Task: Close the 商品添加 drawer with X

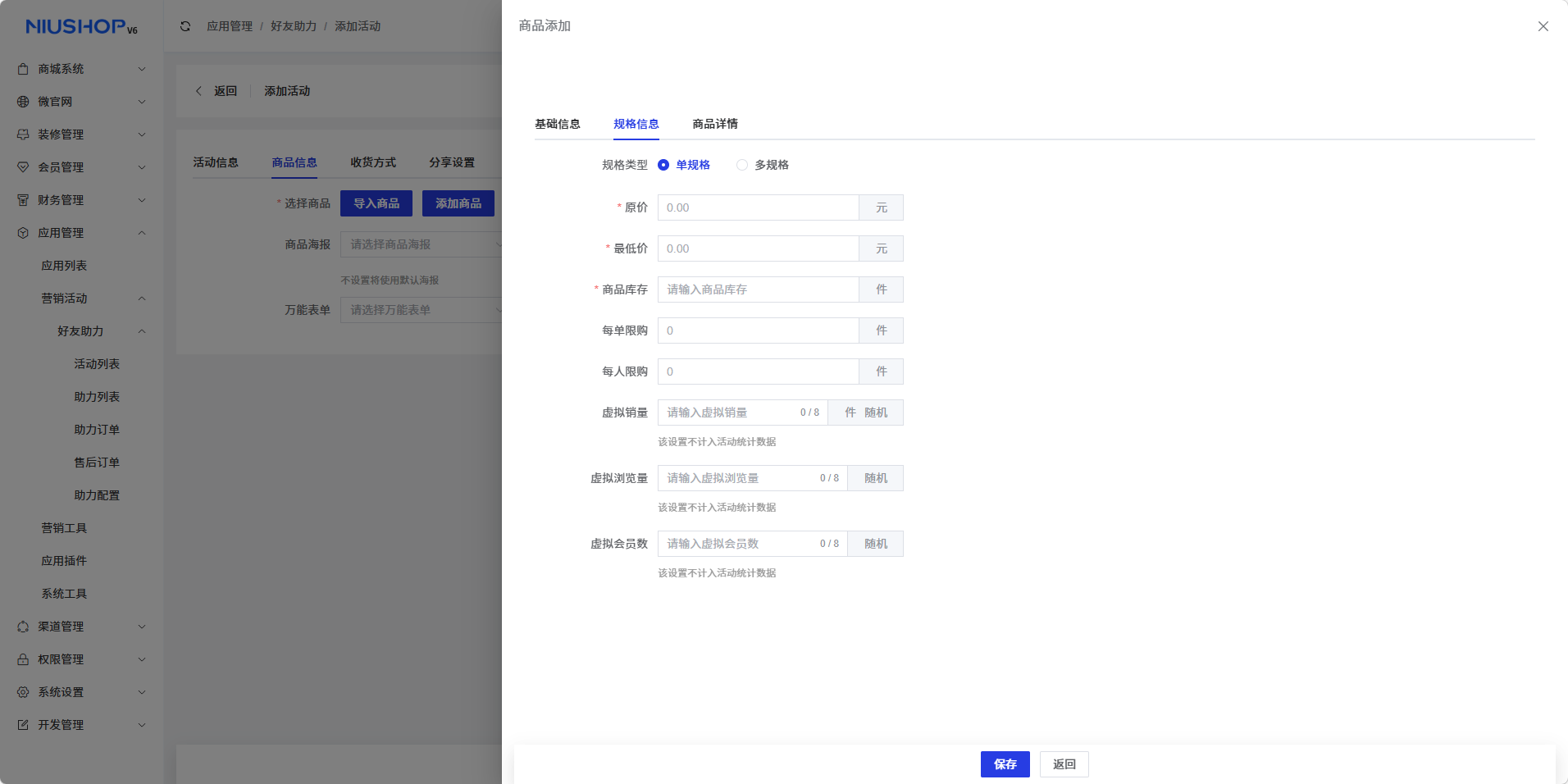Action: pyautogui.click(x=1543, y=26)
